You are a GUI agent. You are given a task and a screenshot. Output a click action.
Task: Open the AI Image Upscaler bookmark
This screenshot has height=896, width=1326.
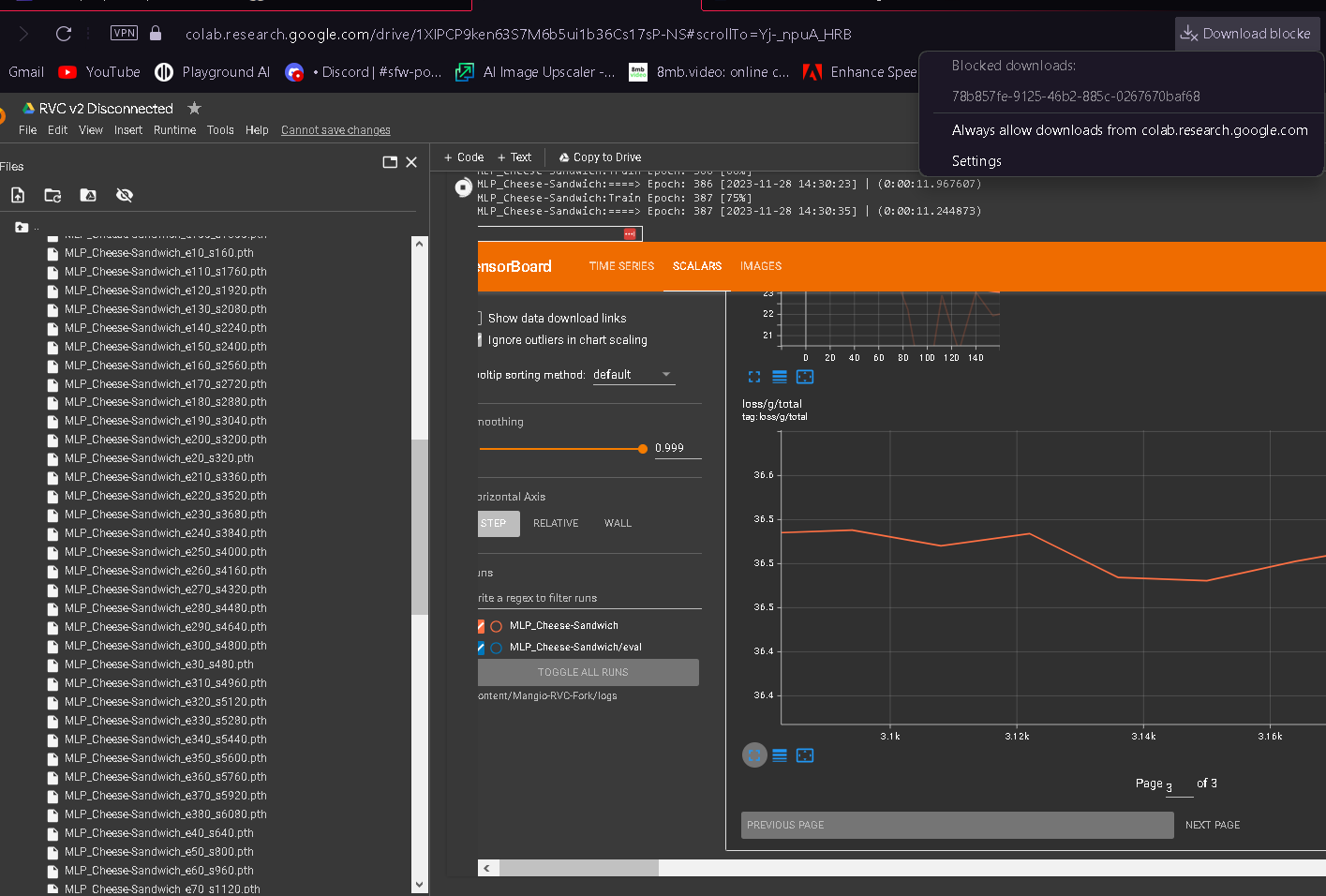(x=535, y=72)
